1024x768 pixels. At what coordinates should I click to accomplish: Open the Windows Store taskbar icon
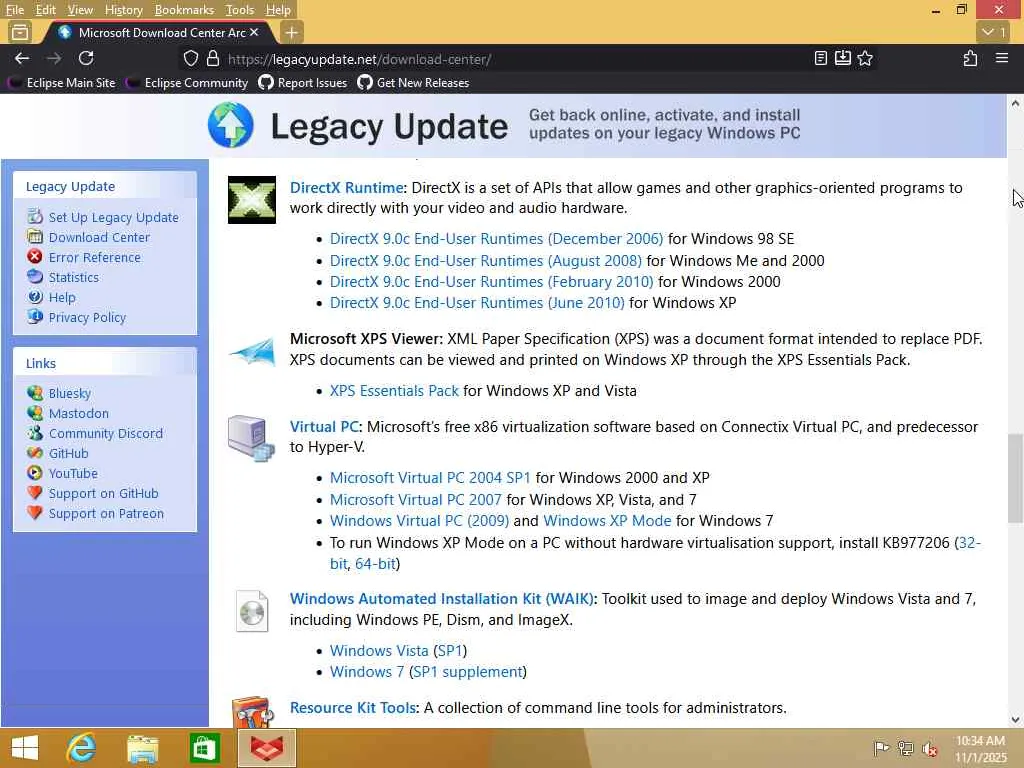click(x=204, y=748)
